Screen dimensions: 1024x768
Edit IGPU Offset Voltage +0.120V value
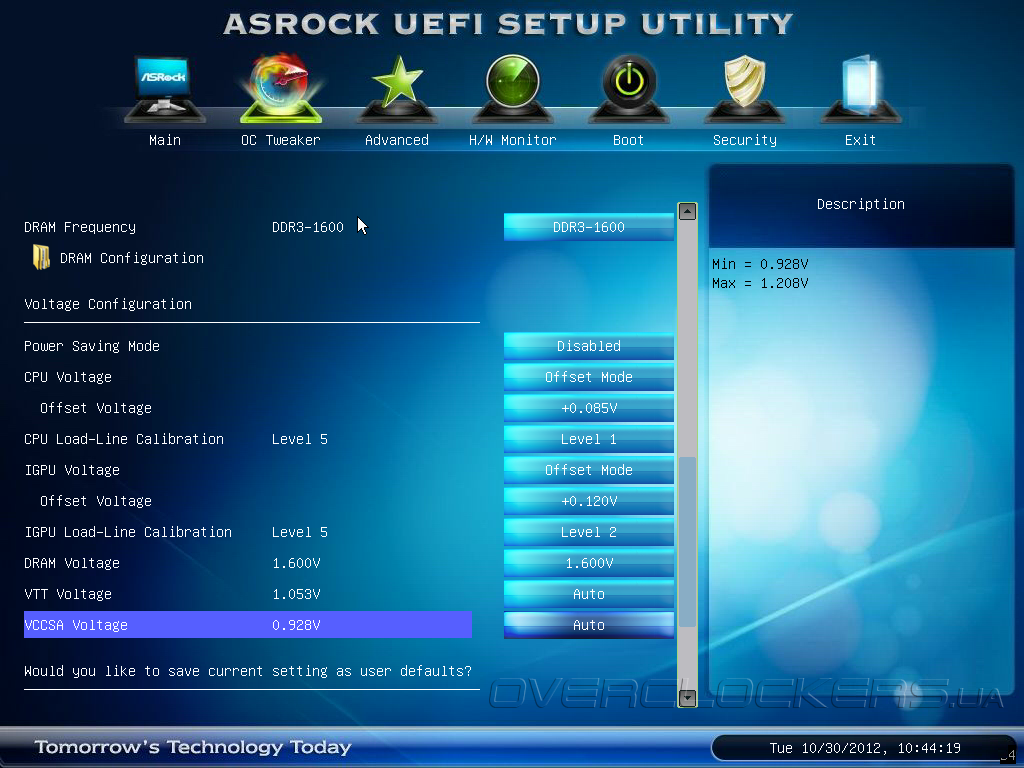pyautogui.click(x=588, y=501)
